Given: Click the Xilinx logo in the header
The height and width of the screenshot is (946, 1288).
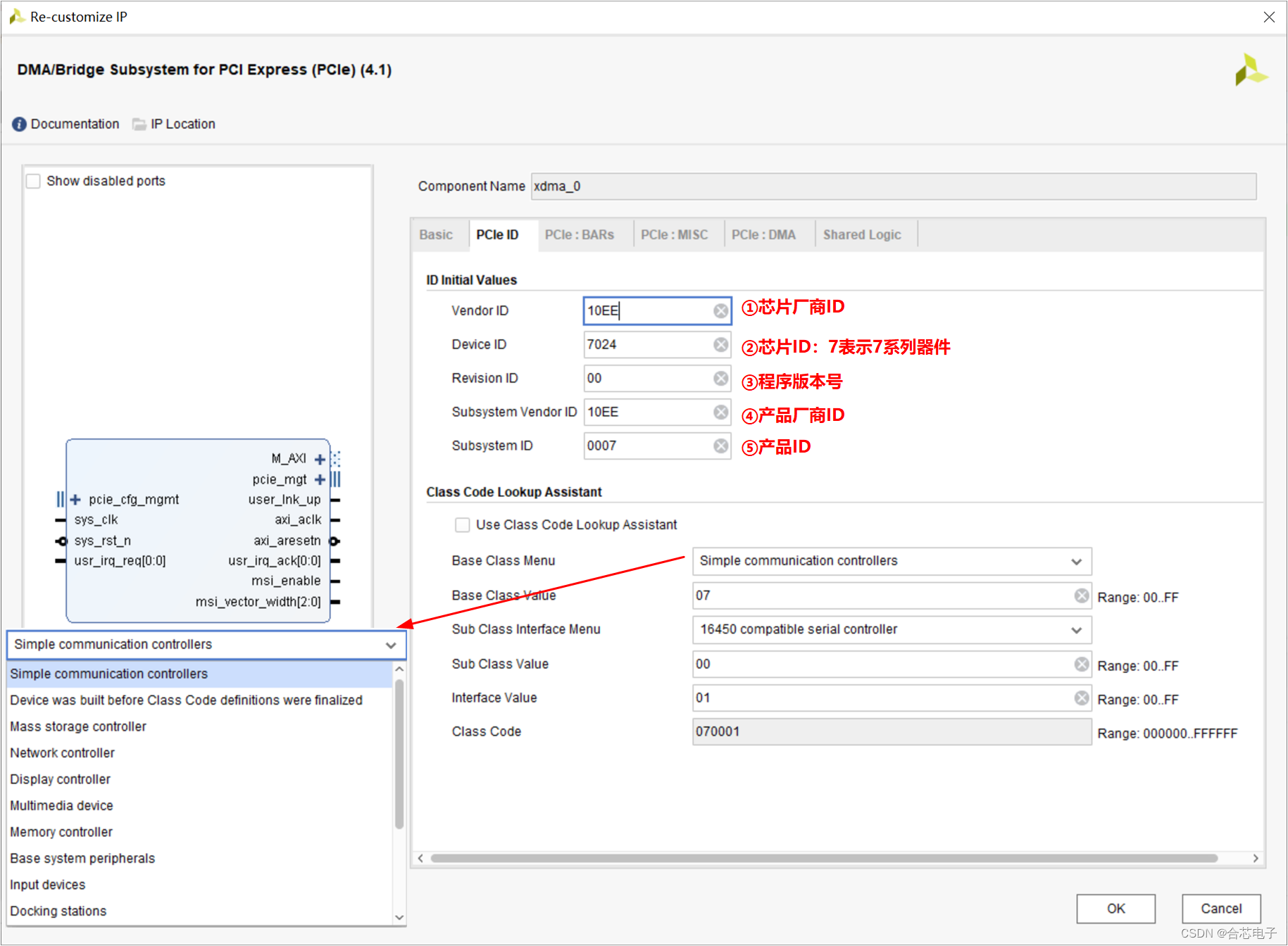Looking at the screenshot, I should tap(1251, 70).
